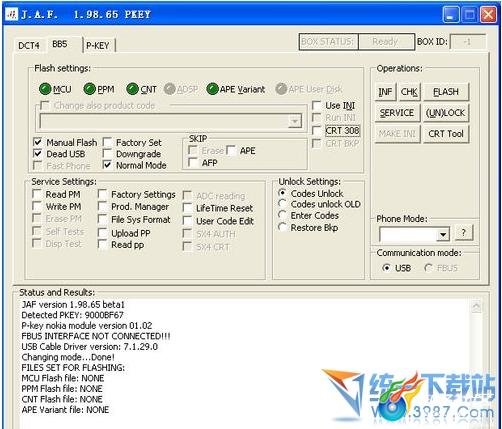
Task: Enable the Factory Set checkbox
Action: pyautogui.click(x=107, y=142)
